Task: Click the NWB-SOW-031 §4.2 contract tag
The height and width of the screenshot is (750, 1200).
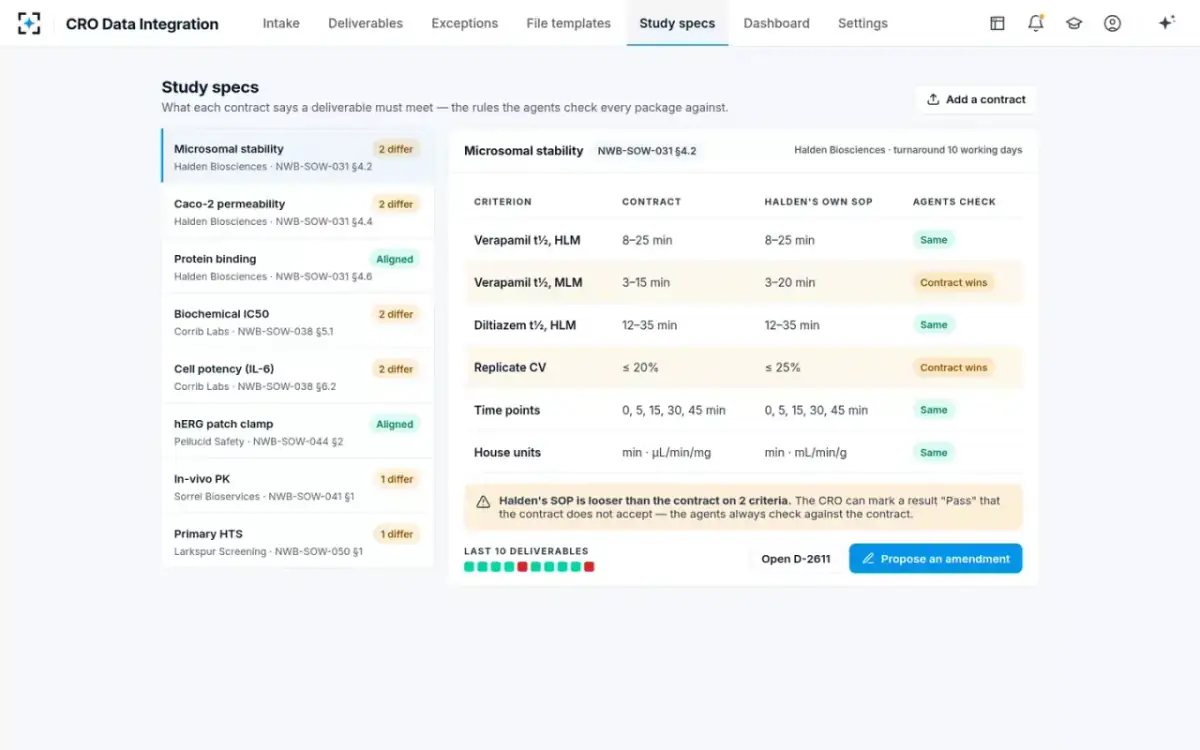Action: [x=646, y=151]
